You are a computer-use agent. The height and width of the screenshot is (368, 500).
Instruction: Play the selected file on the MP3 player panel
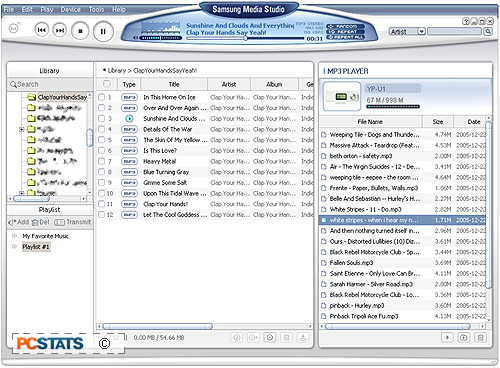[447, 338]
